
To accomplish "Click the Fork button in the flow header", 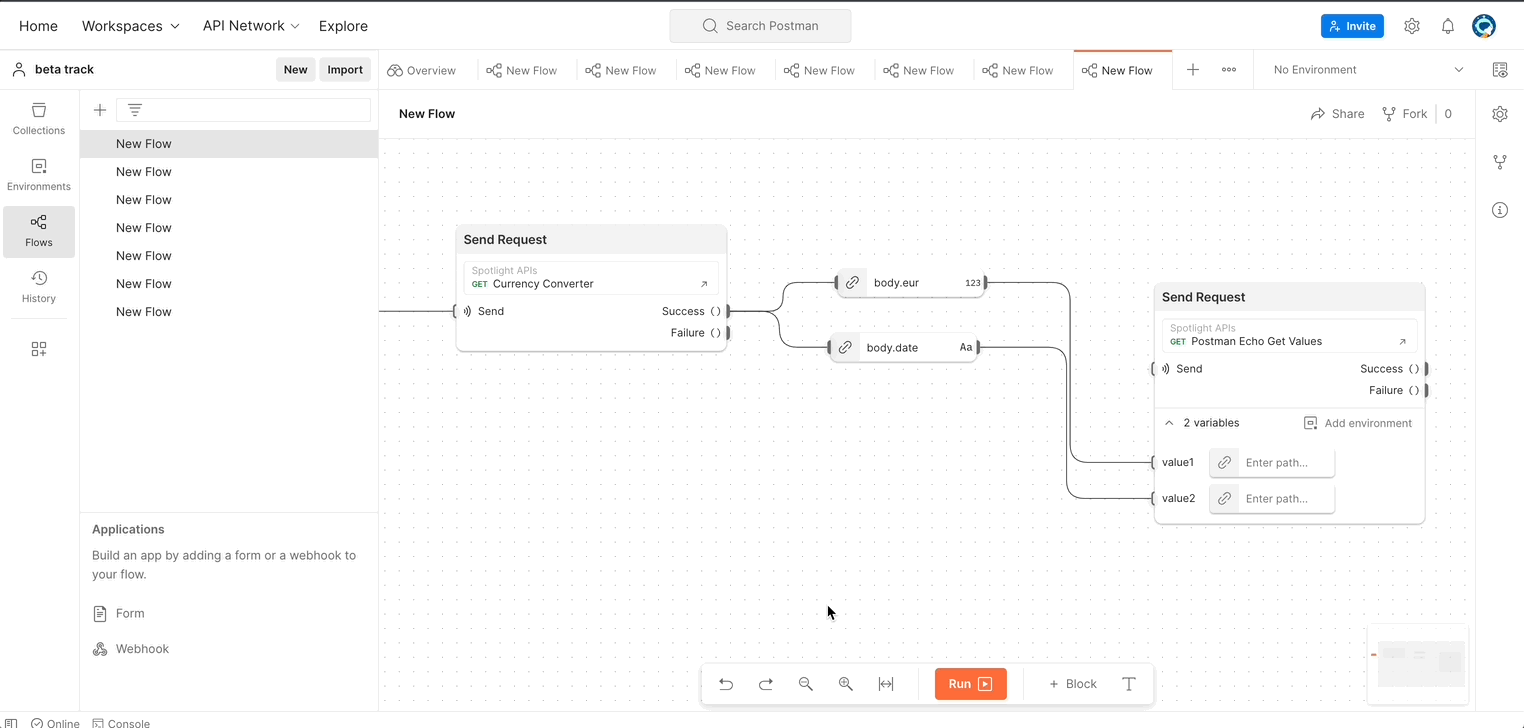I will tap(1404, 113).
